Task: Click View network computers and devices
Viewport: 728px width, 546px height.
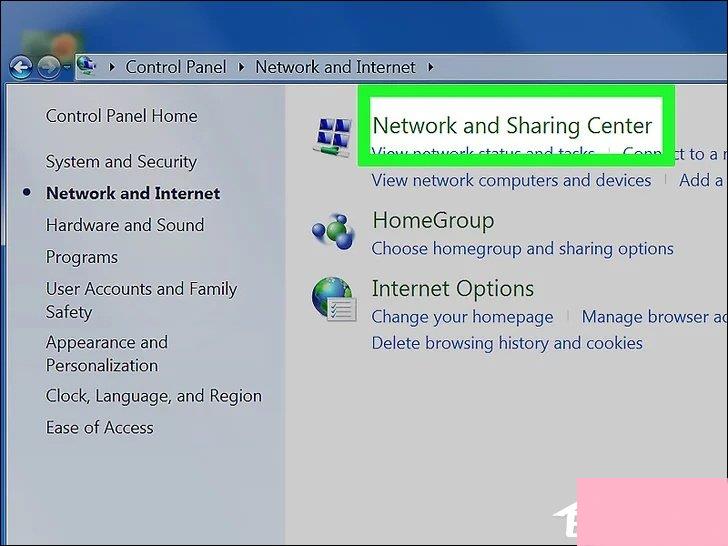Action: [x=511, y=180]
